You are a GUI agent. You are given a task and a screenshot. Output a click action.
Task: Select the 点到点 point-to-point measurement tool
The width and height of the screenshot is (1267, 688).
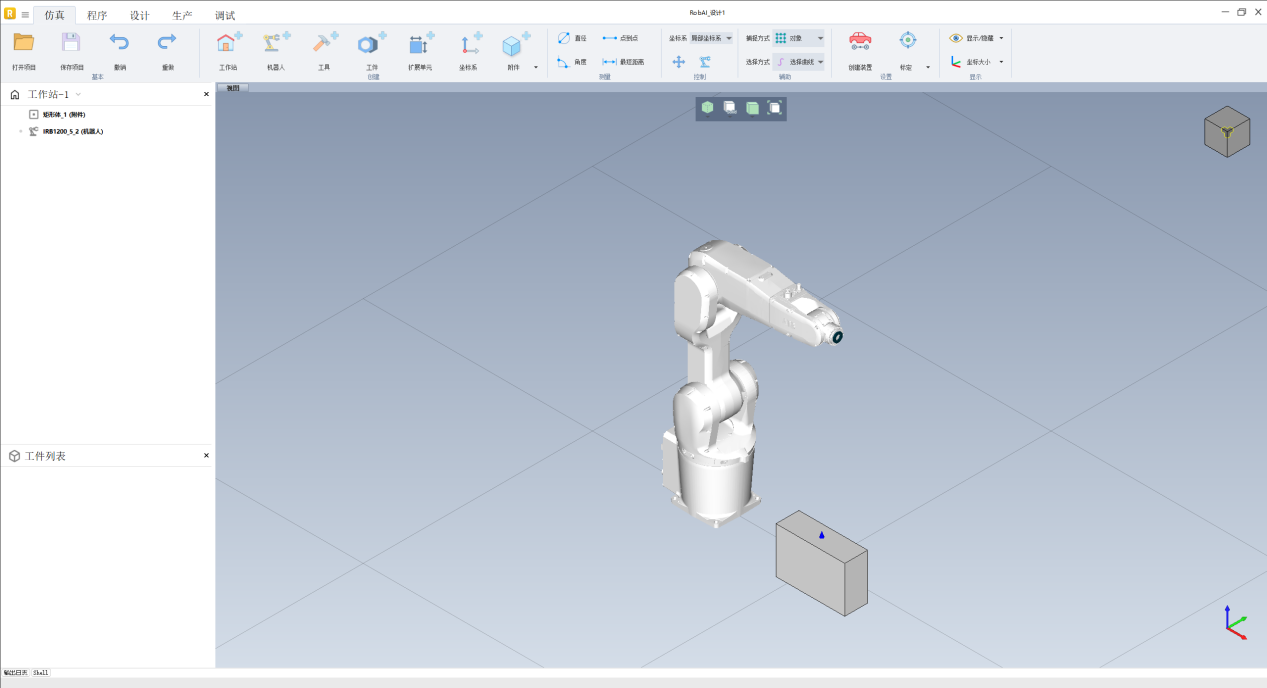tap(620, 38)
